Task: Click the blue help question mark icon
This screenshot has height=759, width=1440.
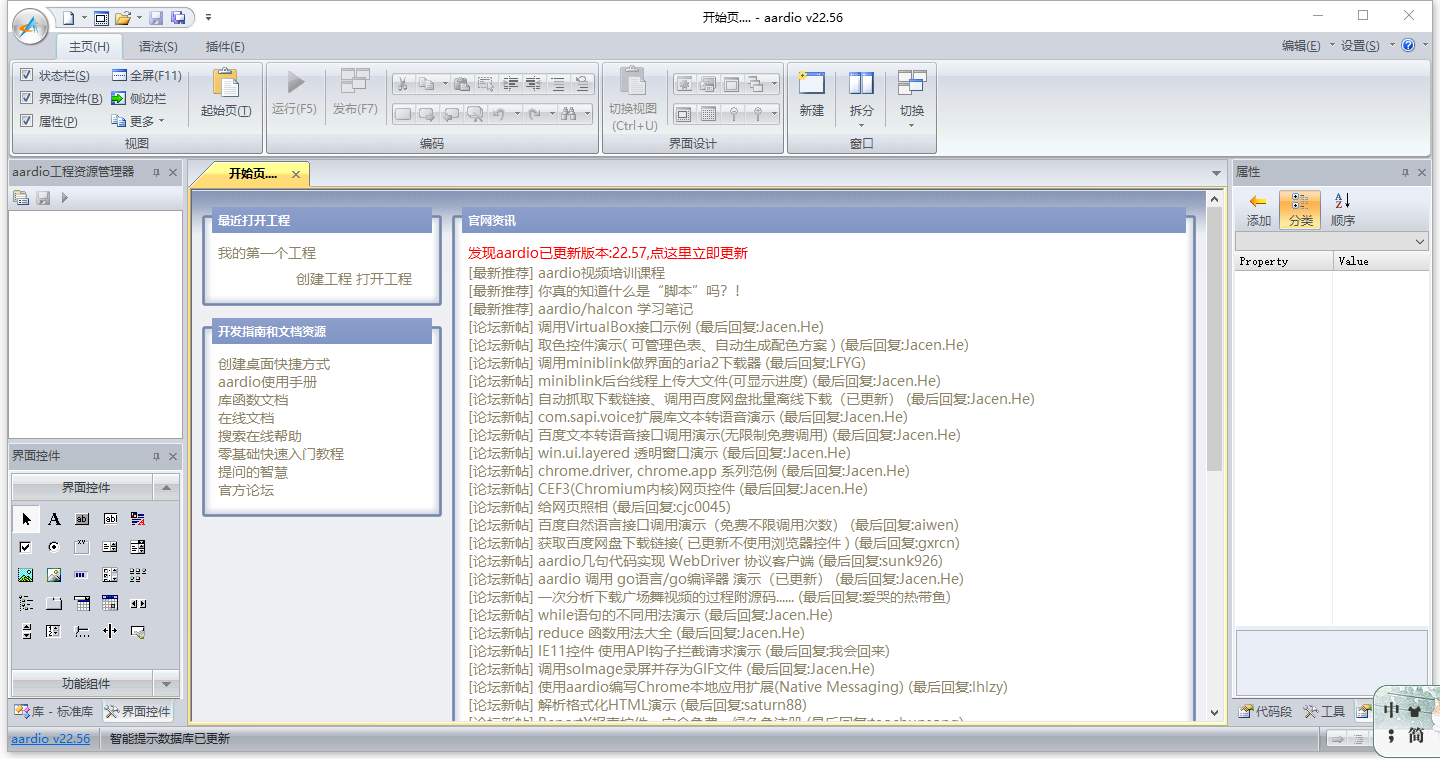Action: point(1409,45)
